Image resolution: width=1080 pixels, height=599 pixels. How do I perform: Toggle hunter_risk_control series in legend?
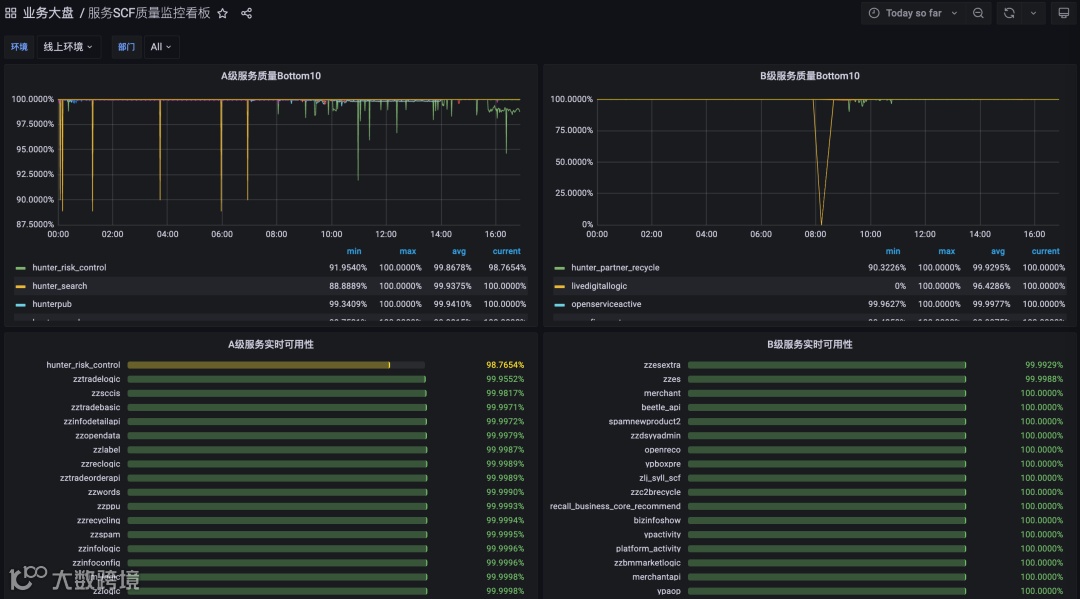[x=69, y=268]
